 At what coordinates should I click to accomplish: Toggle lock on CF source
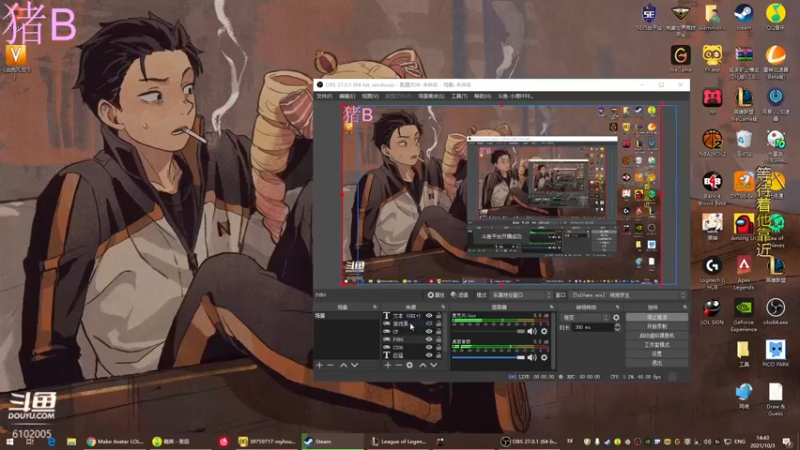point(439,332)
